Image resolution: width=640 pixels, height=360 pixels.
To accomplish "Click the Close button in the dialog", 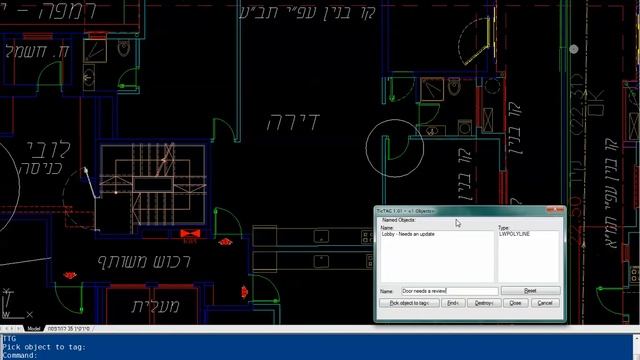I will coord(516,303).
